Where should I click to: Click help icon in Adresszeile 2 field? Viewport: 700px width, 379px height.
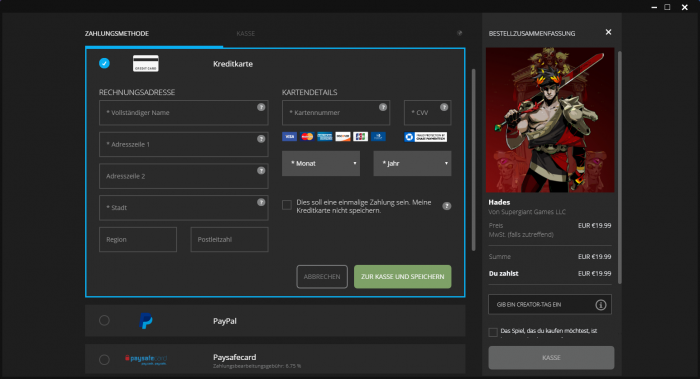point(261,171)
